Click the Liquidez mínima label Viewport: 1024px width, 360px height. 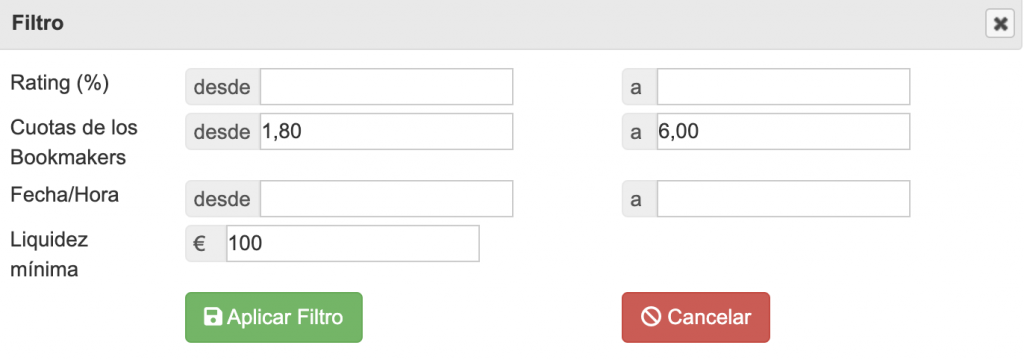point(49,255)
